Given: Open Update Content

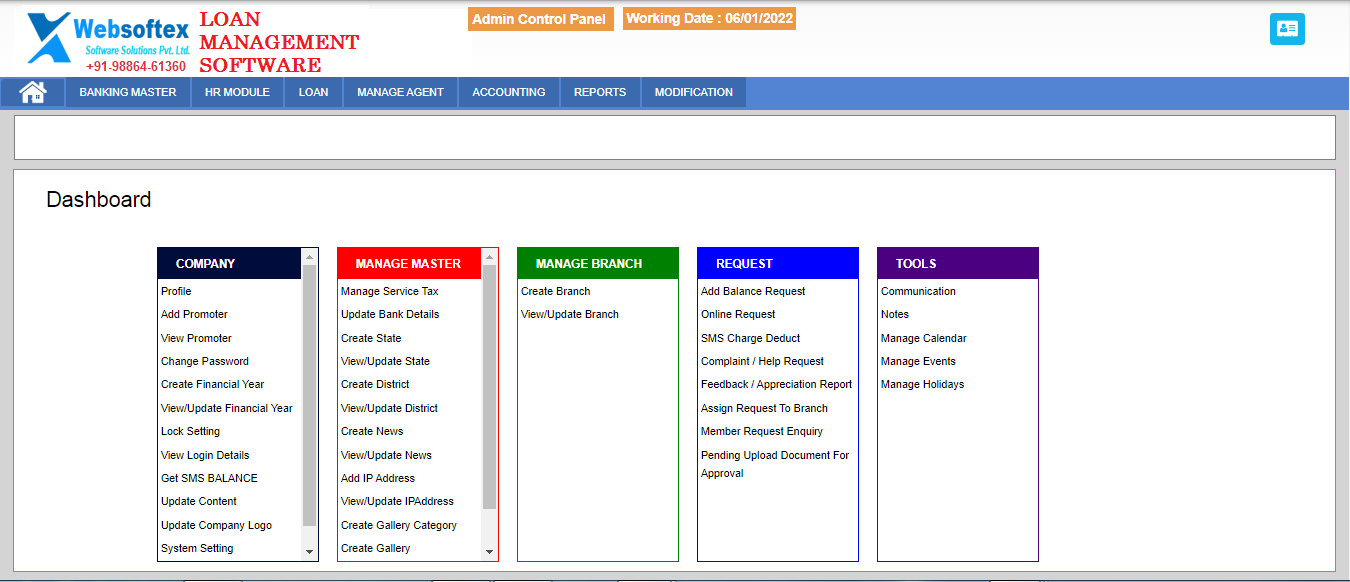Looking at the screenshot, I should coord(199,501).
